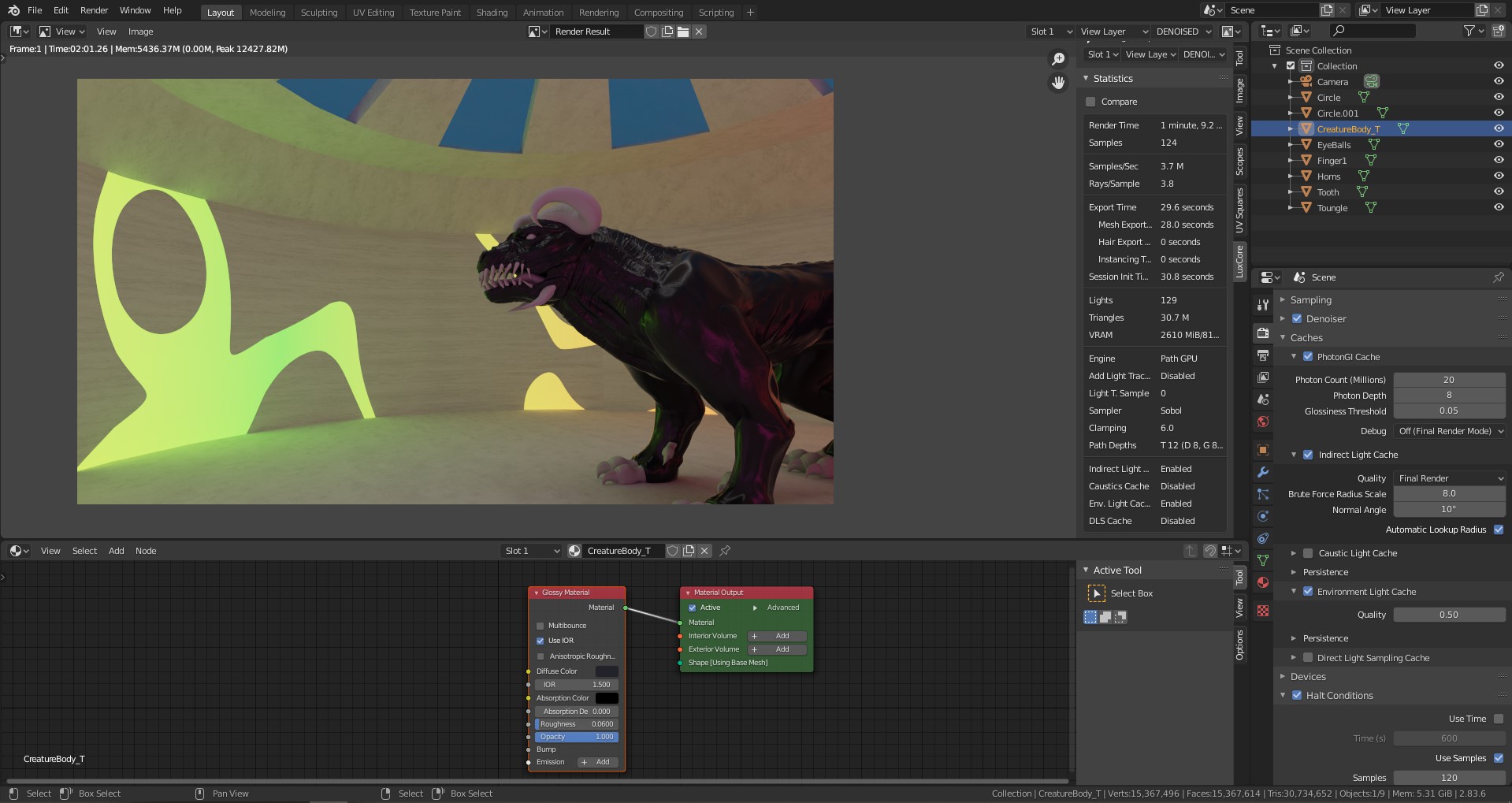Click the zoom magnifier icon in image viewer
Screen dimensions: 1512x803
point(1058,59)
